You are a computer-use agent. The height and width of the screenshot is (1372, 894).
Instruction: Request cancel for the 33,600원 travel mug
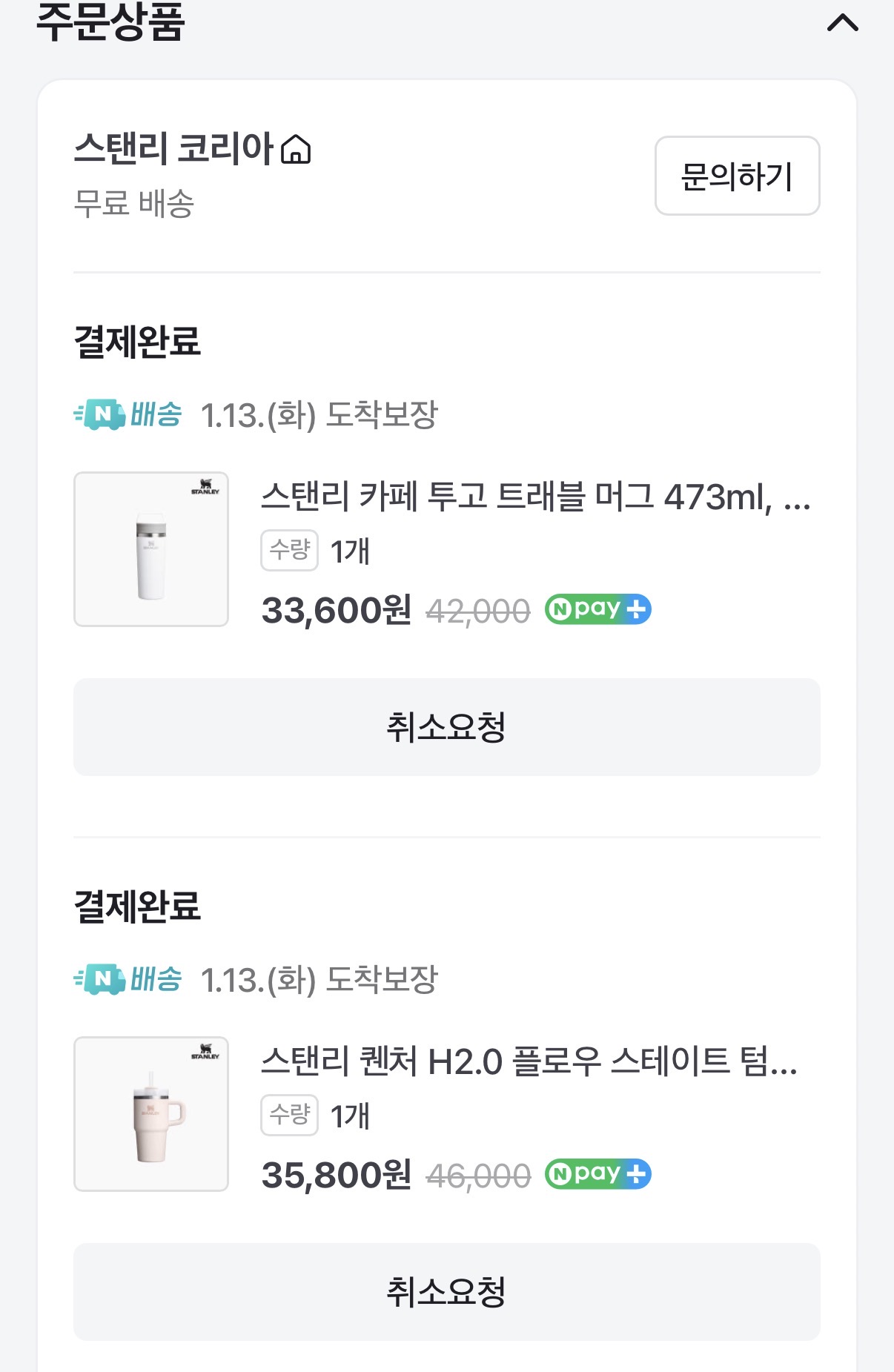tap(446, 727)
